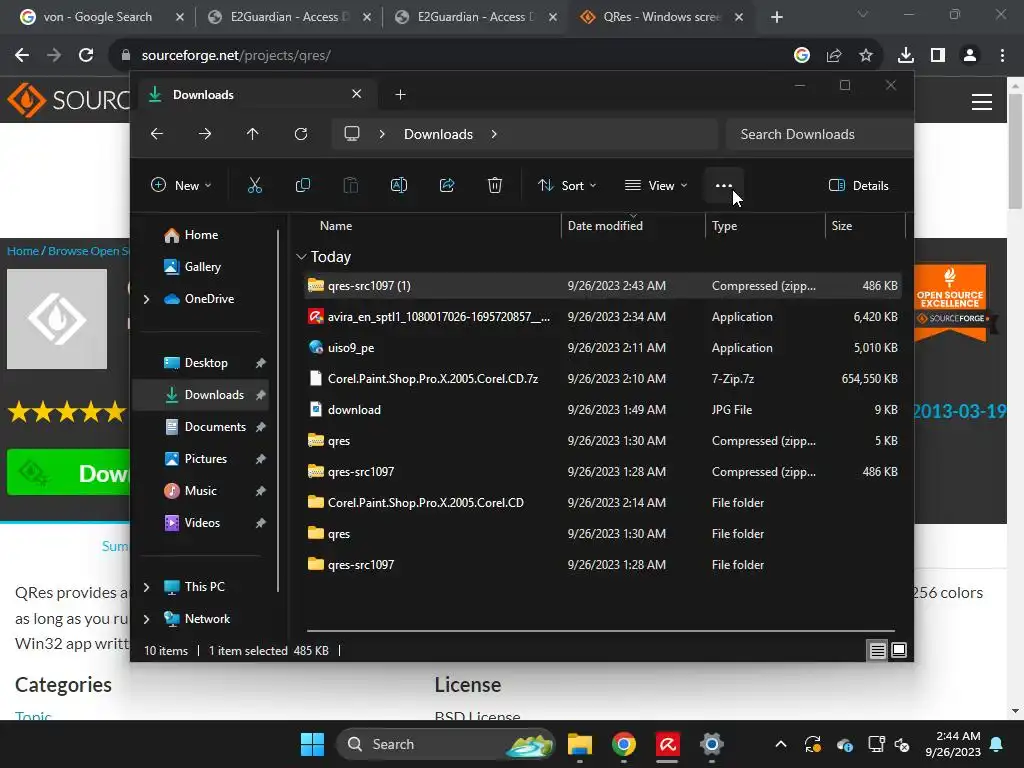1024x768 pixels.
Task: Switch to the first E2Guardian tab
Action: pos(289,17)
